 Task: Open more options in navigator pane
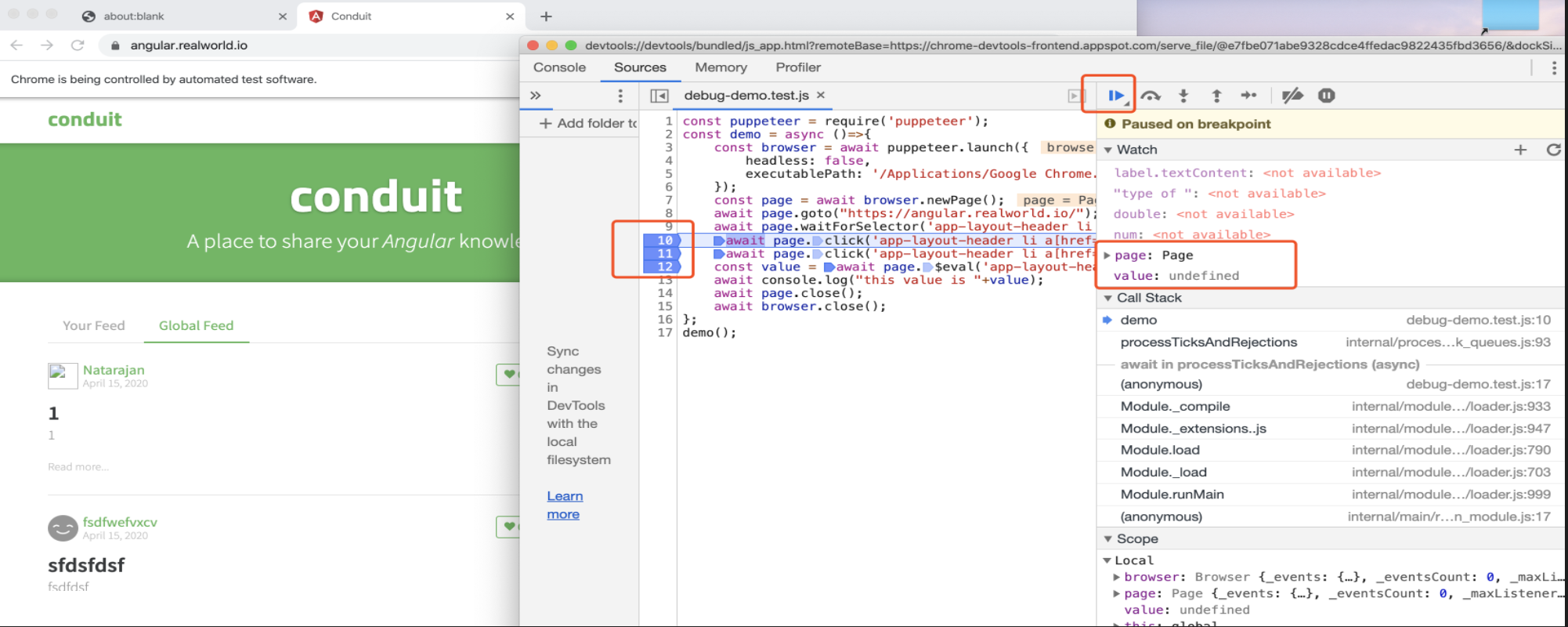(x=620, y=96)
